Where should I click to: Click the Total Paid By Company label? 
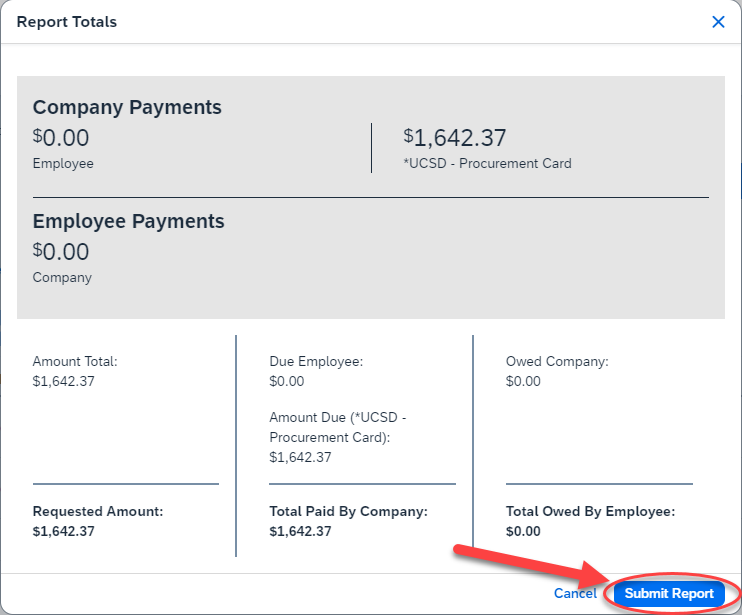coord(348,511)
